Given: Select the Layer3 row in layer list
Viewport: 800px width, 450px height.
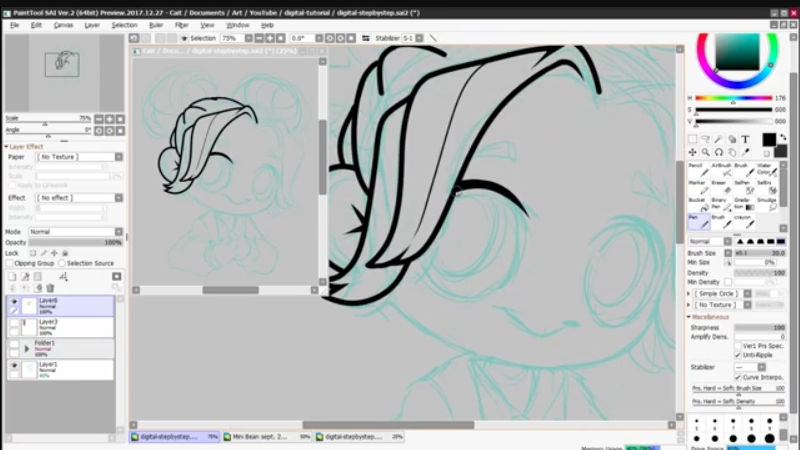Looking at the screenshot, I should pos(61,327).
